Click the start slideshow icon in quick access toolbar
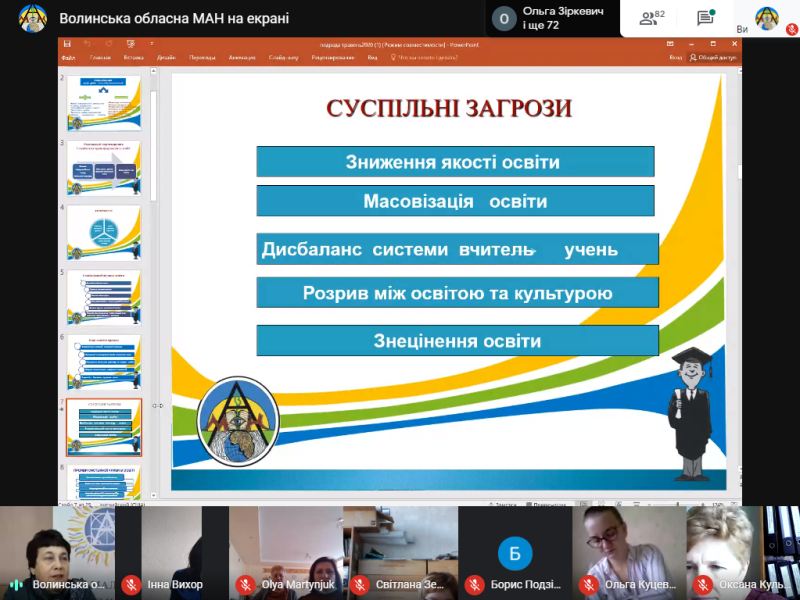 point(130,44)
